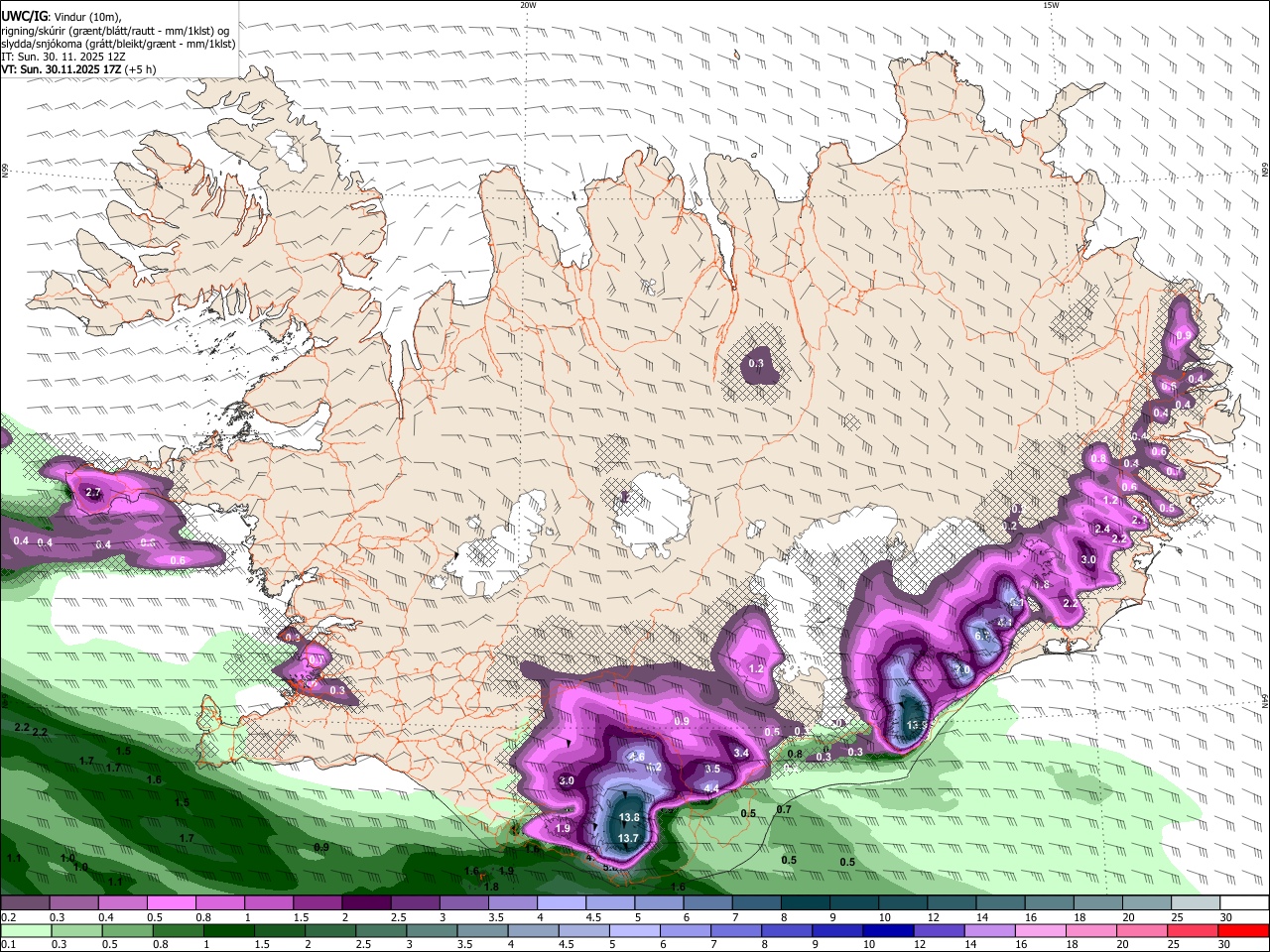Click the '2.7' value off the west coast

94,493
